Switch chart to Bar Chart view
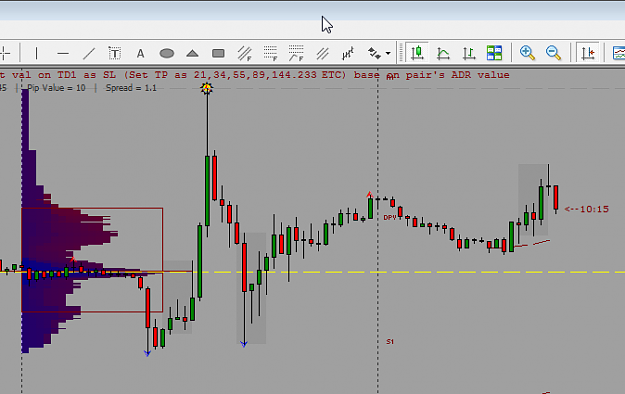This screenshot has height=394, width=625. click(x=469, y=53)
